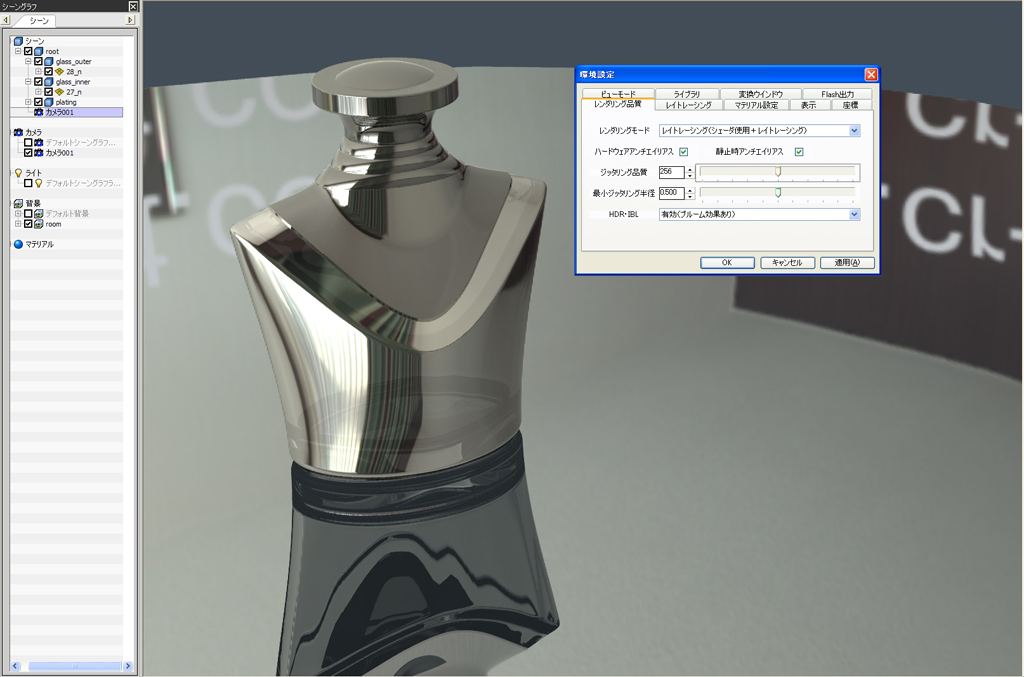Open the マテリアル設定 tab
1024x677 pixels.
tap(756, 105)
